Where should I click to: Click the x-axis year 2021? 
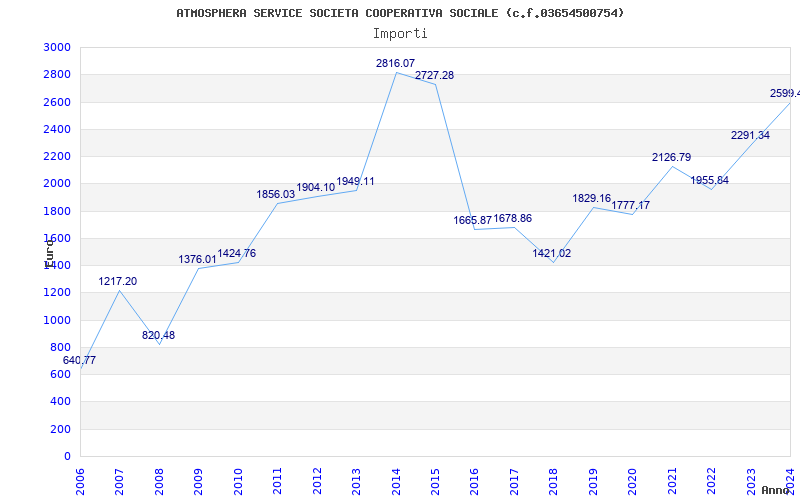click(x=672, y=482)
